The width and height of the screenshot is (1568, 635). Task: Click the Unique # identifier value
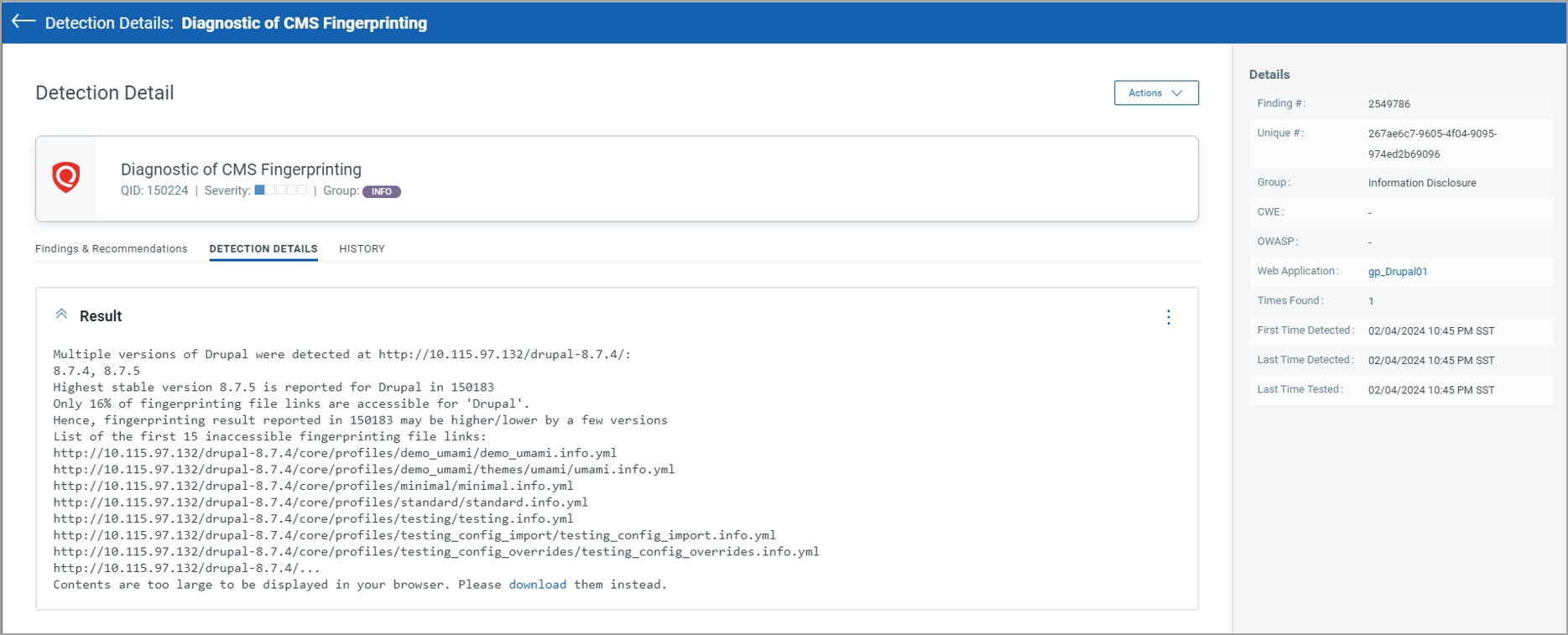coord(1431,143)
